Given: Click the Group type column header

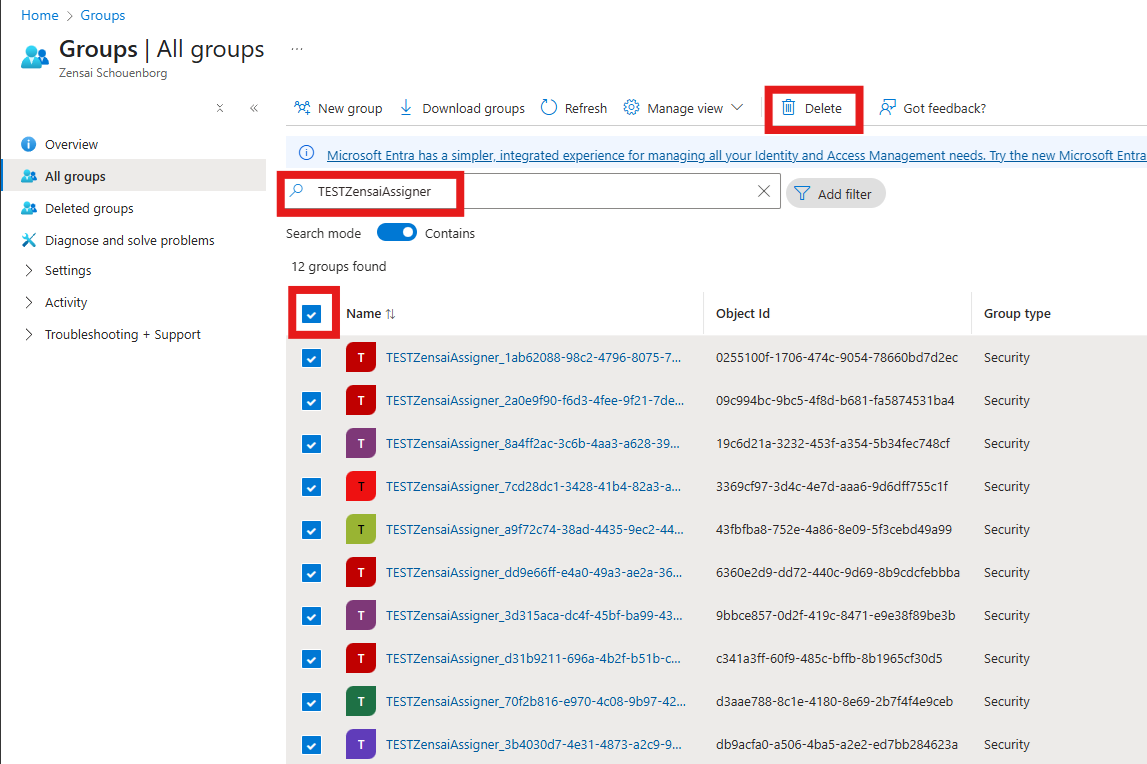Looking at the screenshot, I should pyautogui.click(x=1017, y=313).
